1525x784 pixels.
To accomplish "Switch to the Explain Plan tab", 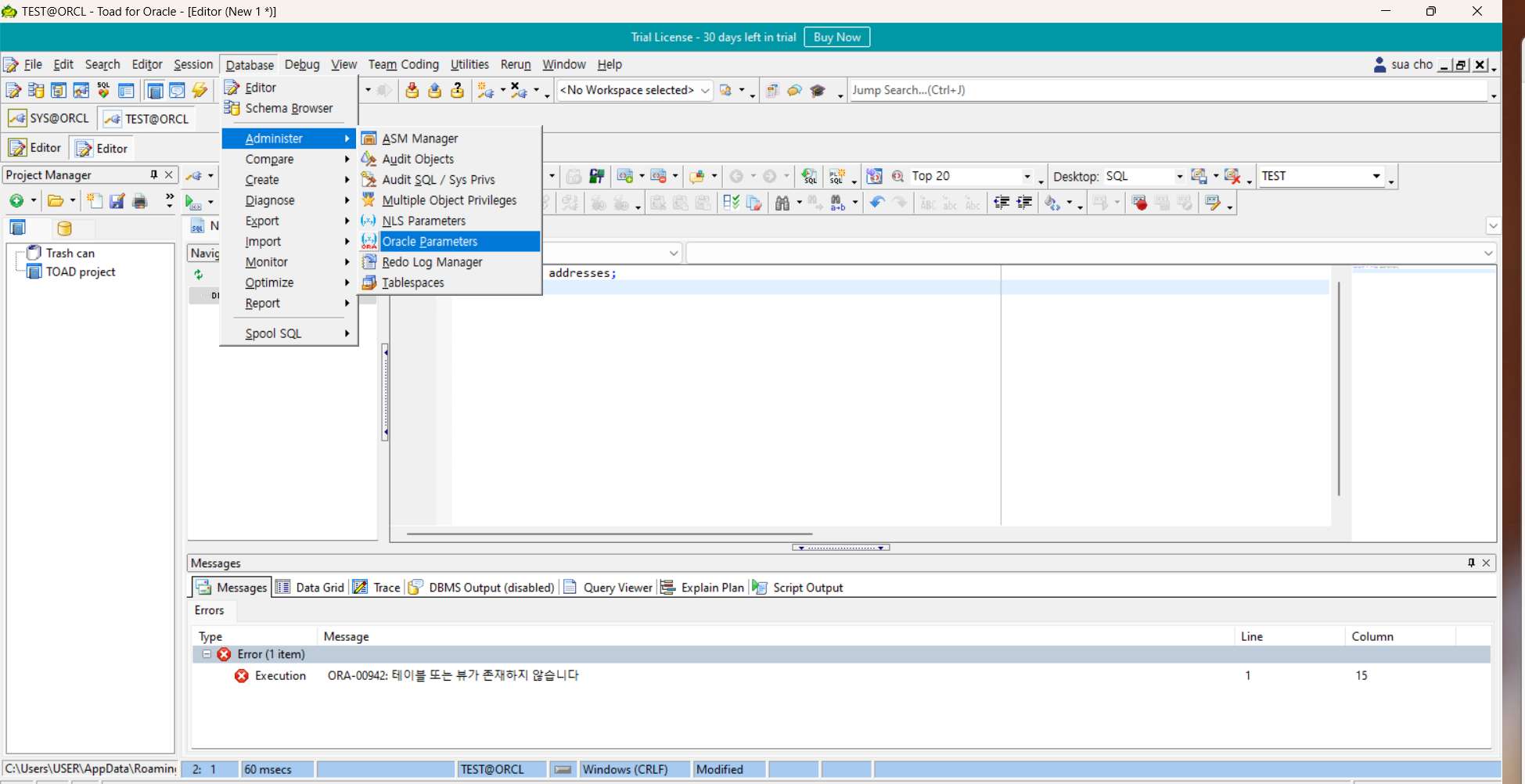I will [703, 588].
